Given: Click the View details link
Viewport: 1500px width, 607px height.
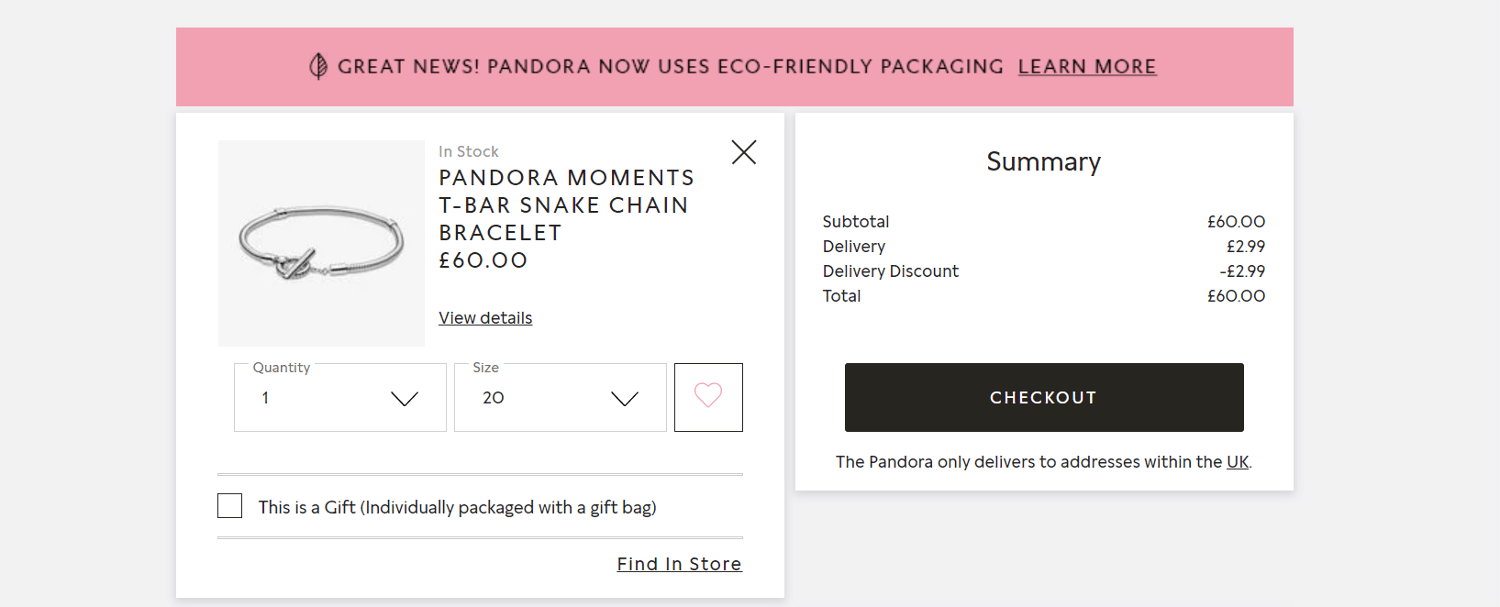Looking at the screenshot, I should (485, 318).
